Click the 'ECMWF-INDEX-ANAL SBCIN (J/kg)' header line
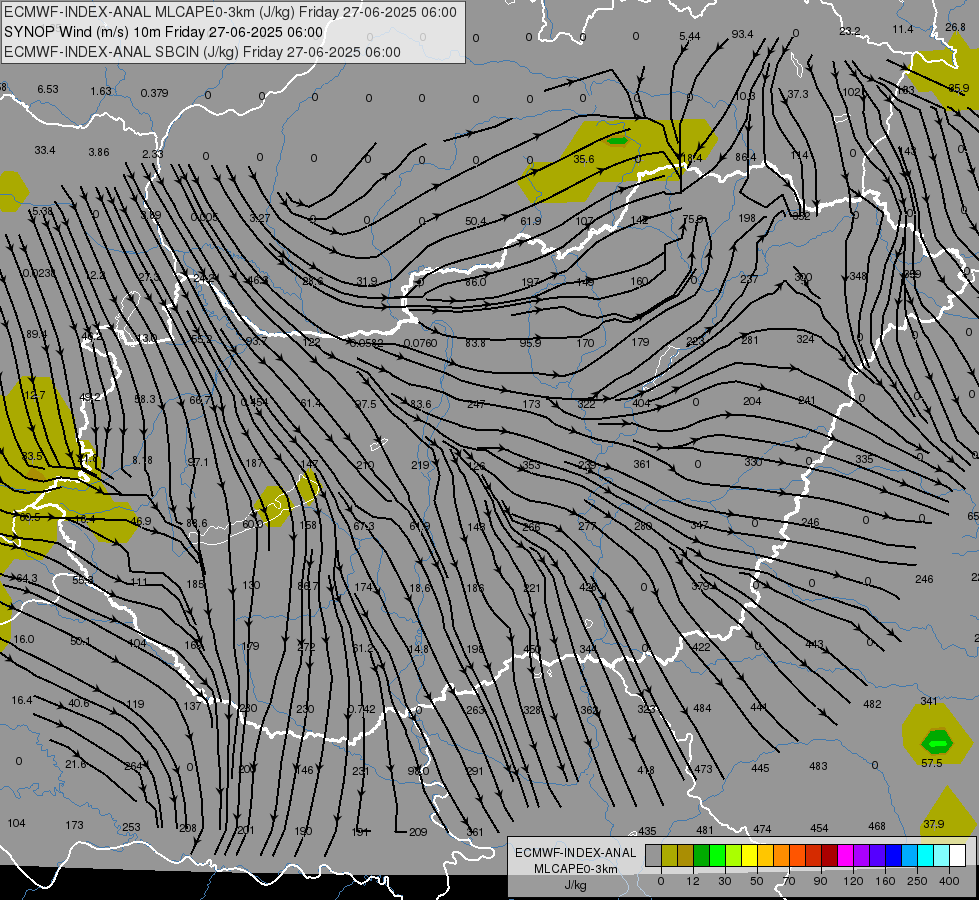The height and width of the screenshot is (900, 979). pyautogui.click(x=121, y=52)
